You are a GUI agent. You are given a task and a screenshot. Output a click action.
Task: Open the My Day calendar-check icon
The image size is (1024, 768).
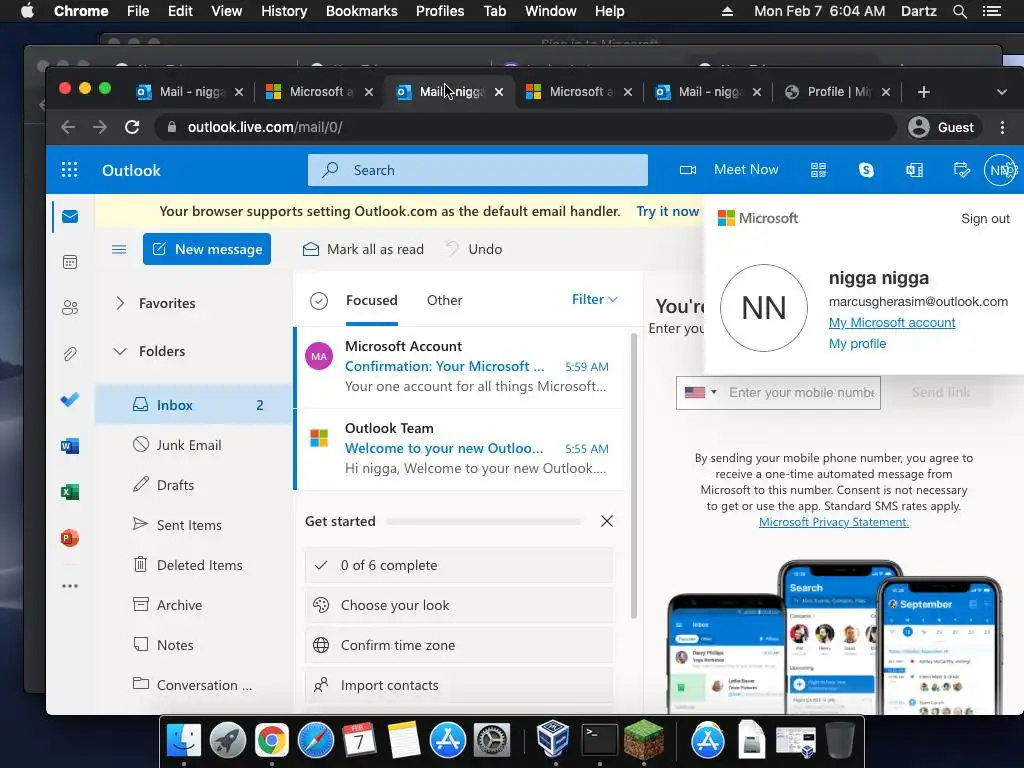tap(961, 170)
